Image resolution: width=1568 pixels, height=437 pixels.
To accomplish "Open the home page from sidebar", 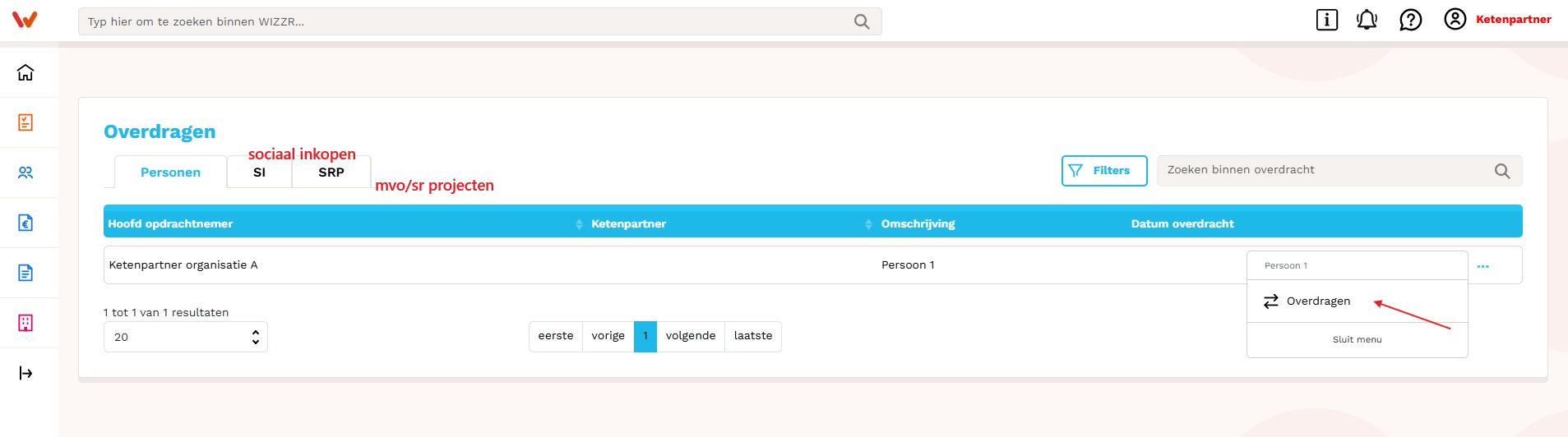I will 25,72.
